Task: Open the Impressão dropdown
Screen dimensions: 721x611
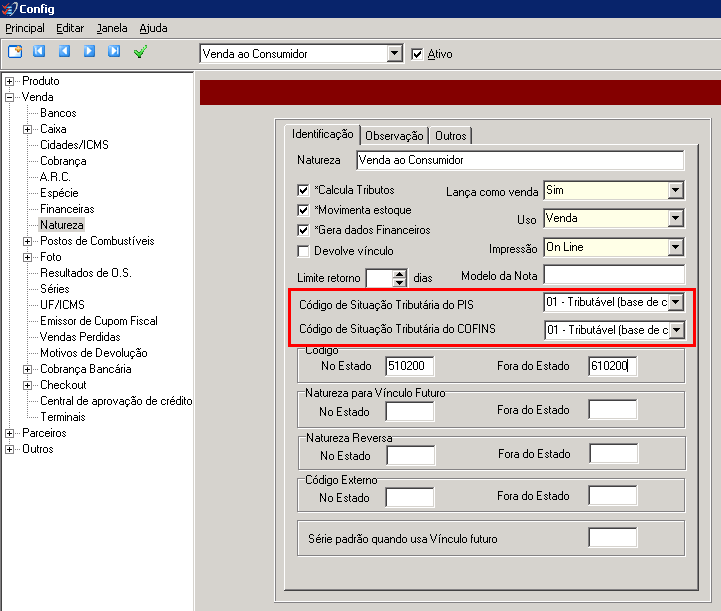Action: tap(675, 247)
